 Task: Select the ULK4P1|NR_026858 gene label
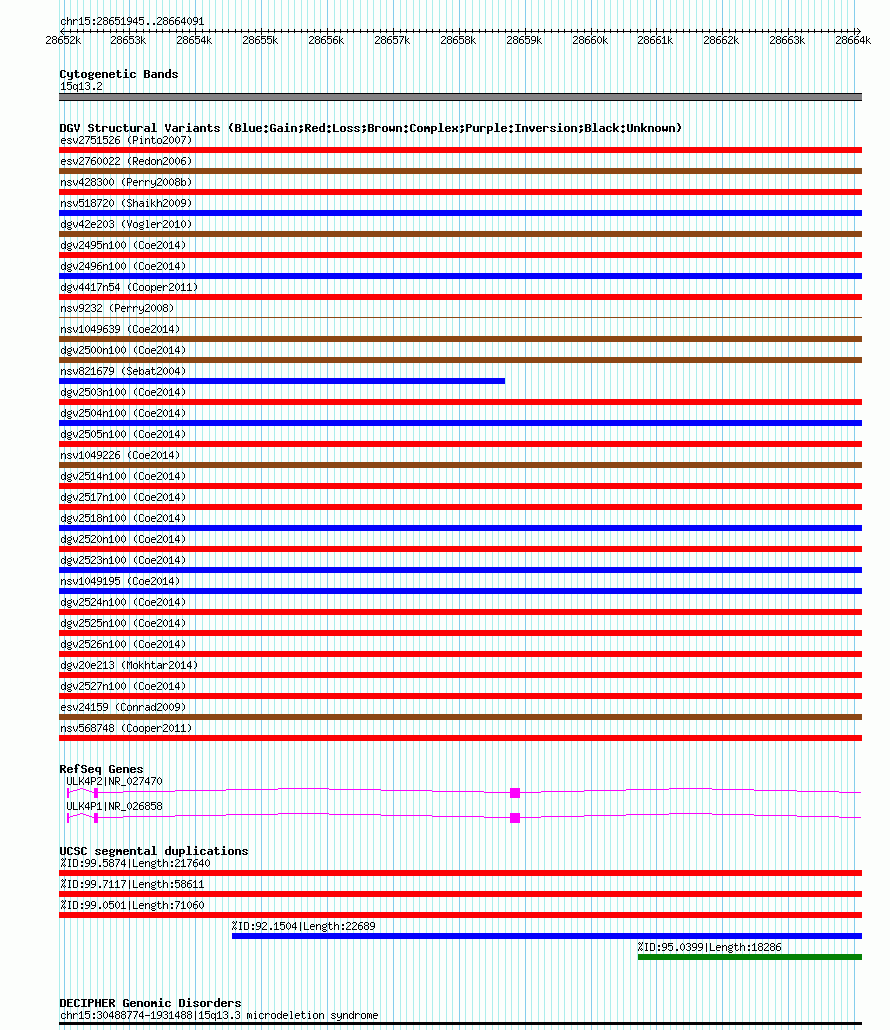pos(114,807)
